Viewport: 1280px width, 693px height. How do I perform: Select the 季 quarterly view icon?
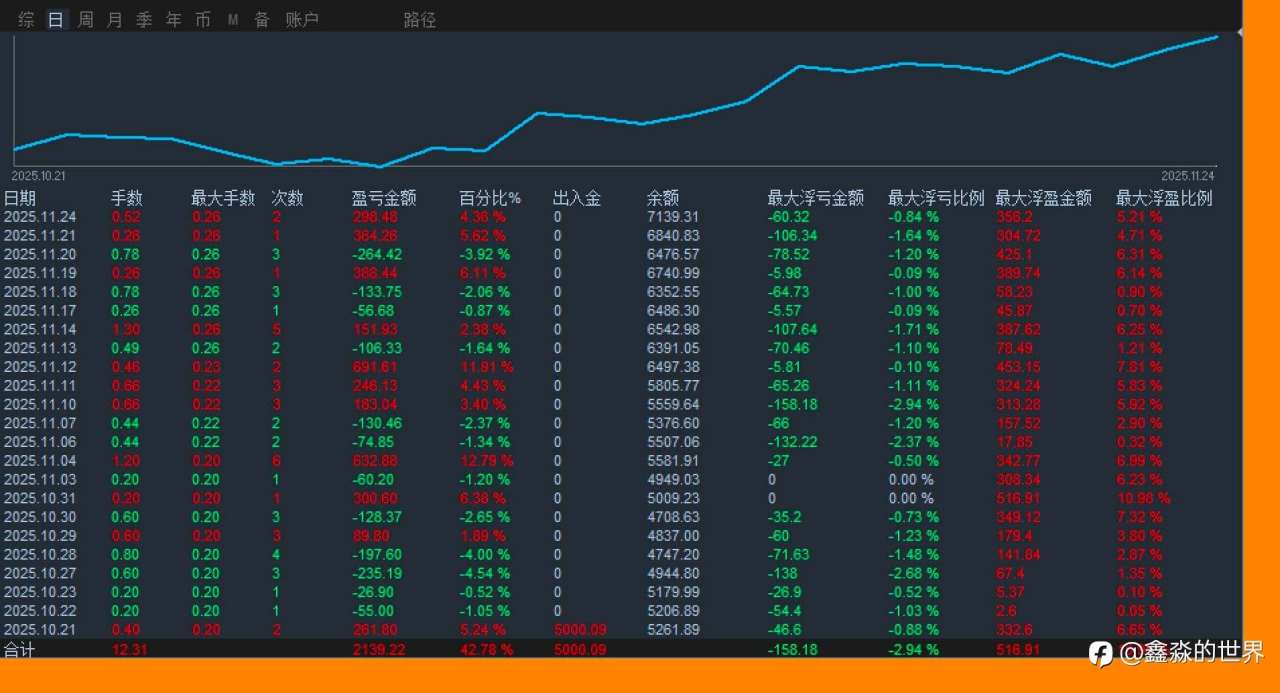pyautogui.click(x=143, y=18)
